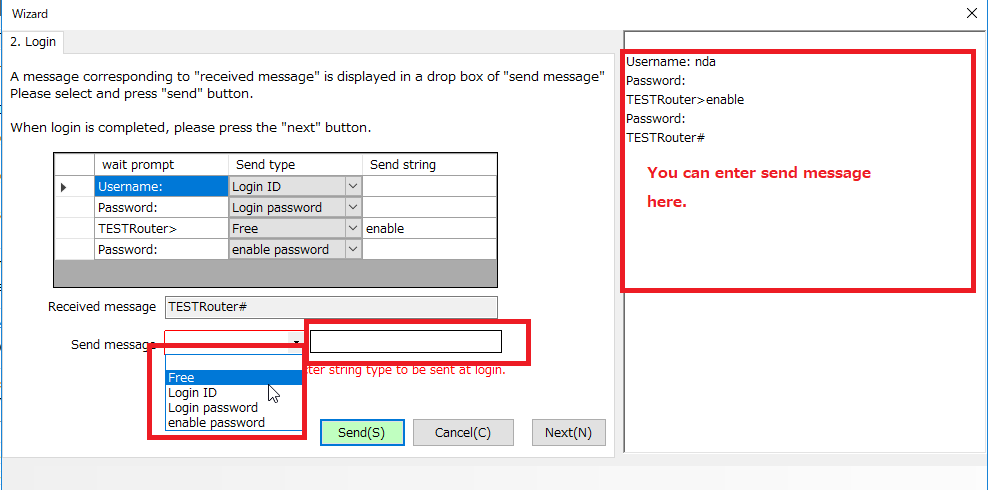
Task: Click the Send(S) button
Action: 361,432
